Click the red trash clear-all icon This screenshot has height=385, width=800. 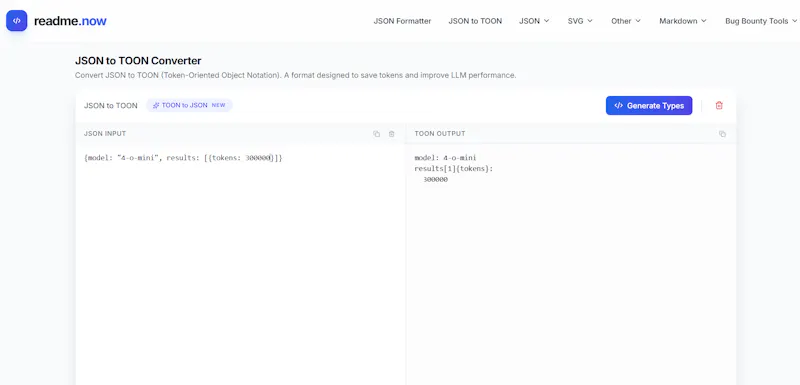point(719,106)
